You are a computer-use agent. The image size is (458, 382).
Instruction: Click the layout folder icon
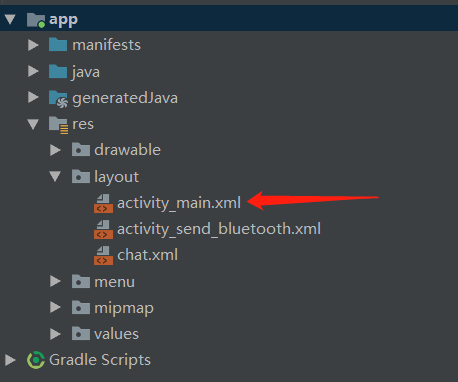pos(81,176)
